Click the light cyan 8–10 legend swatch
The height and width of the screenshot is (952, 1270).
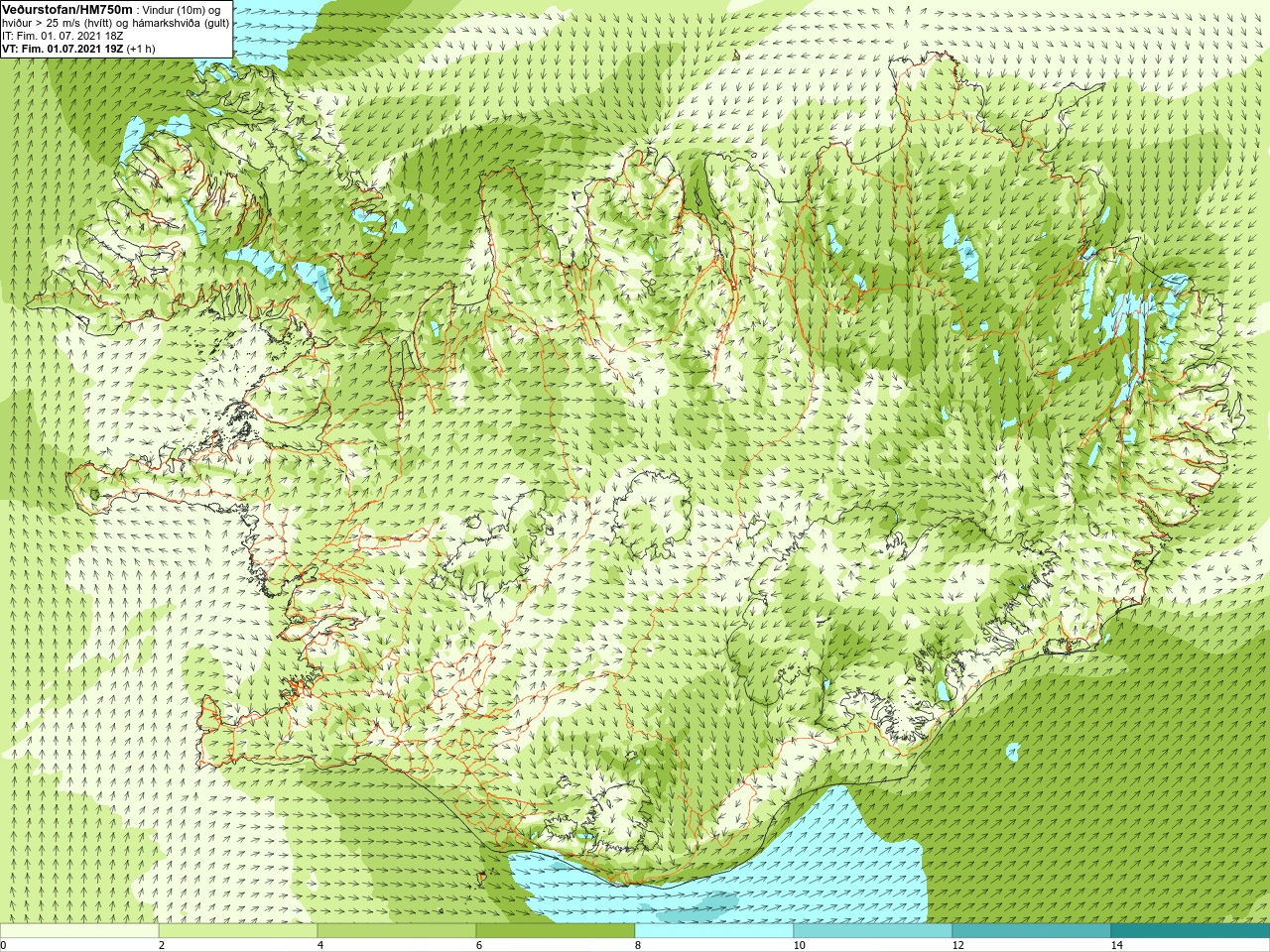coord(714,931)
